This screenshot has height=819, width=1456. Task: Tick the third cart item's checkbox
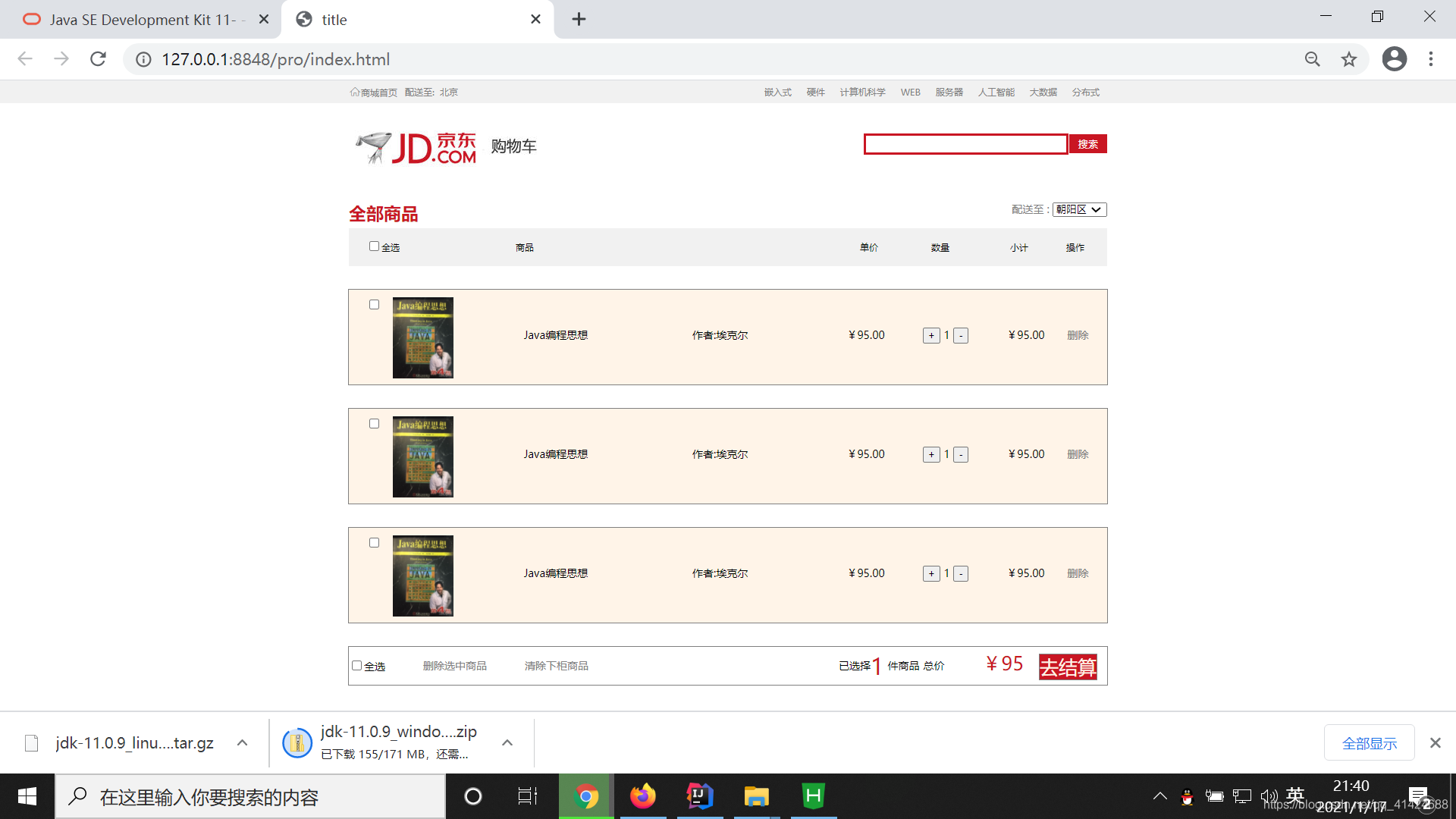tap(374, 543)
